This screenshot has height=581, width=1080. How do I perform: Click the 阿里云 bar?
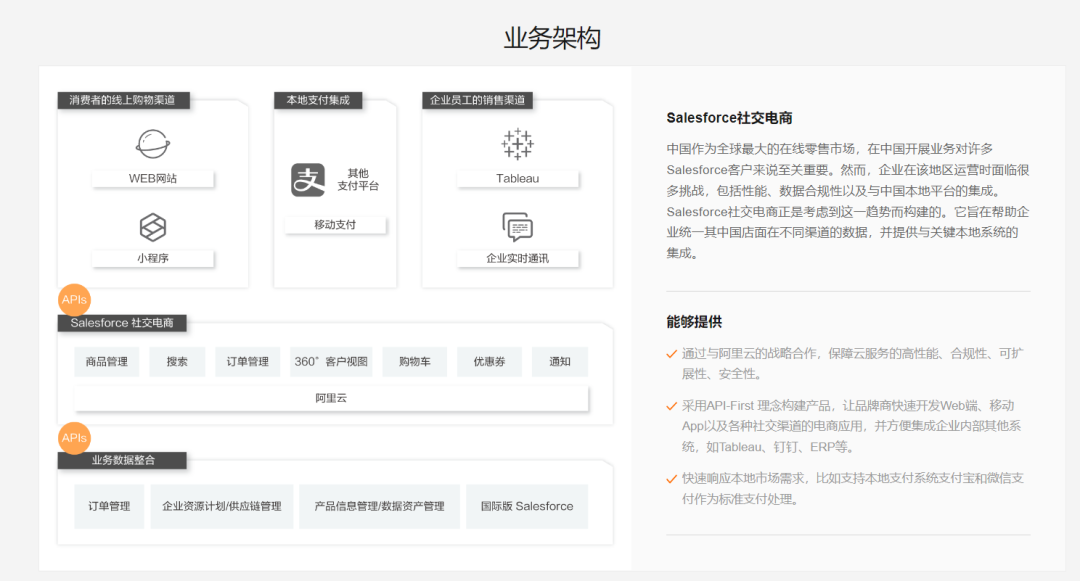(x=330, y=398)
